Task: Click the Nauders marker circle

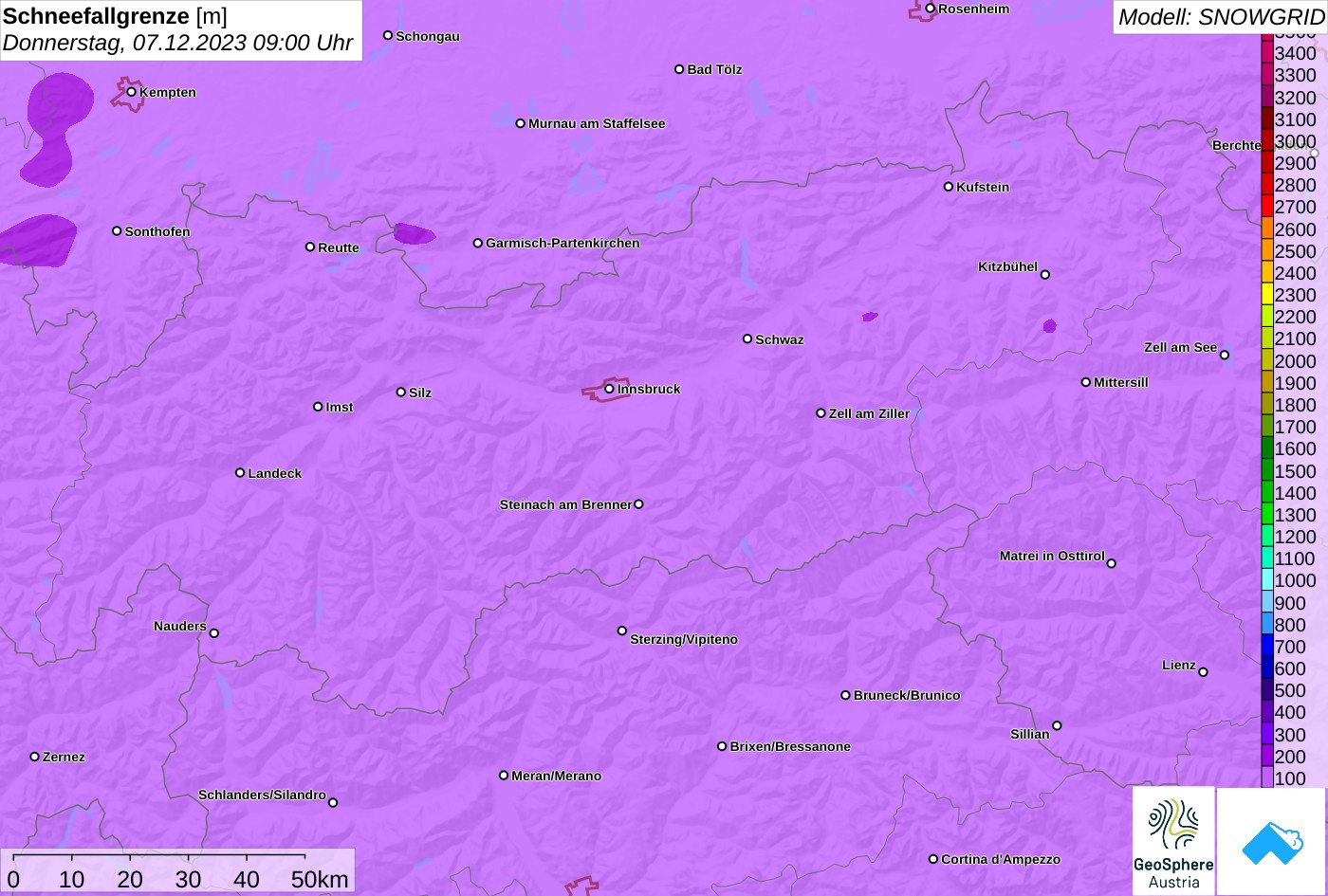Action: click(x=214, y=633)
